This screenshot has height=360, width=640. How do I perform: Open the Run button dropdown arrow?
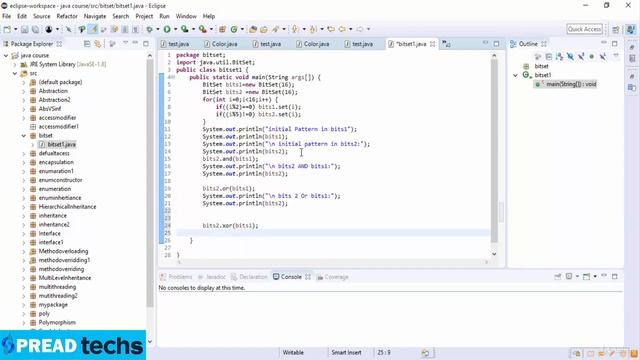click(176, 29)
